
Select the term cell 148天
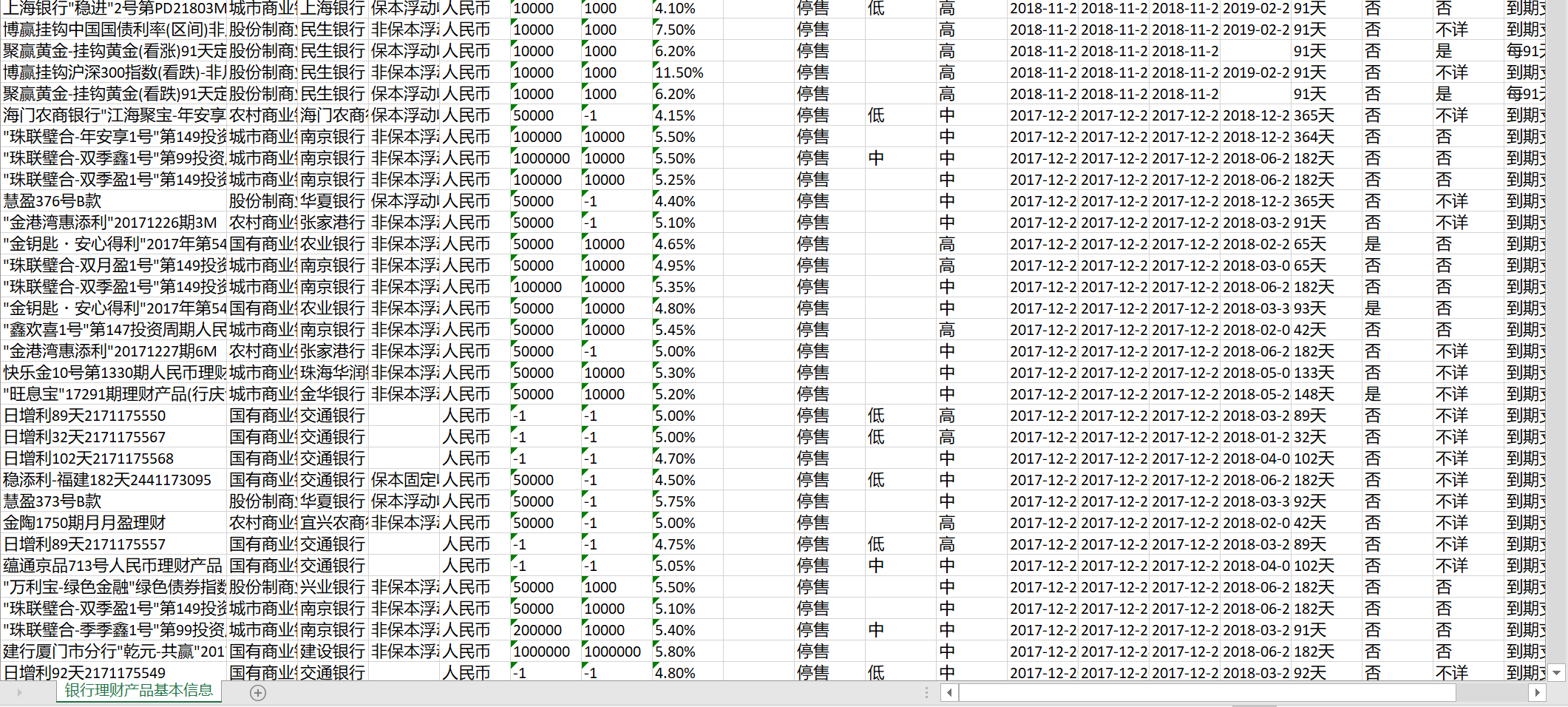(1326, 394)
